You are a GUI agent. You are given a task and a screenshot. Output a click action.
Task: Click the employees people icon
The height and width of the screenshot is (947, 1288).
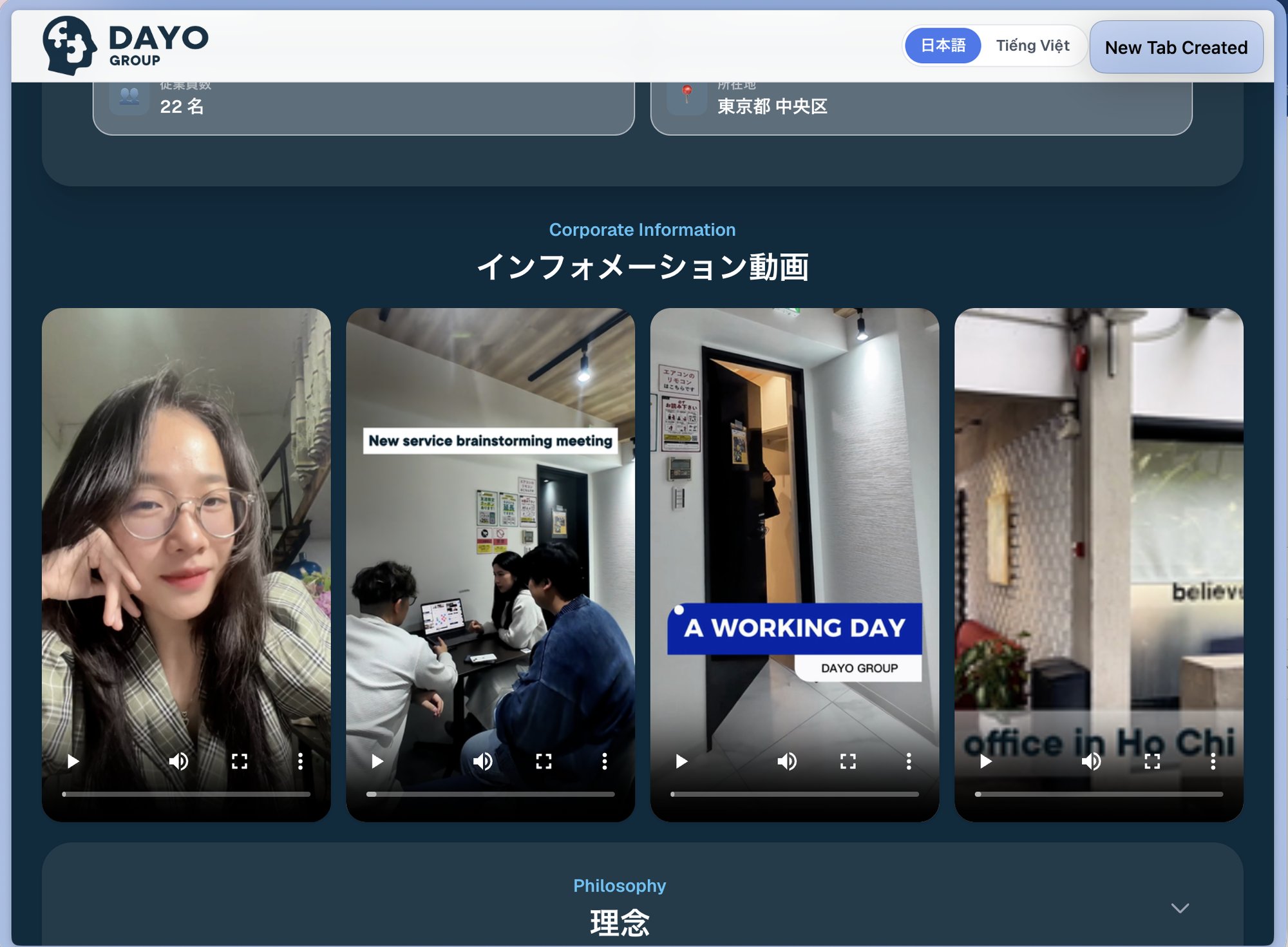pyautogui.click(x=129, y=96)
